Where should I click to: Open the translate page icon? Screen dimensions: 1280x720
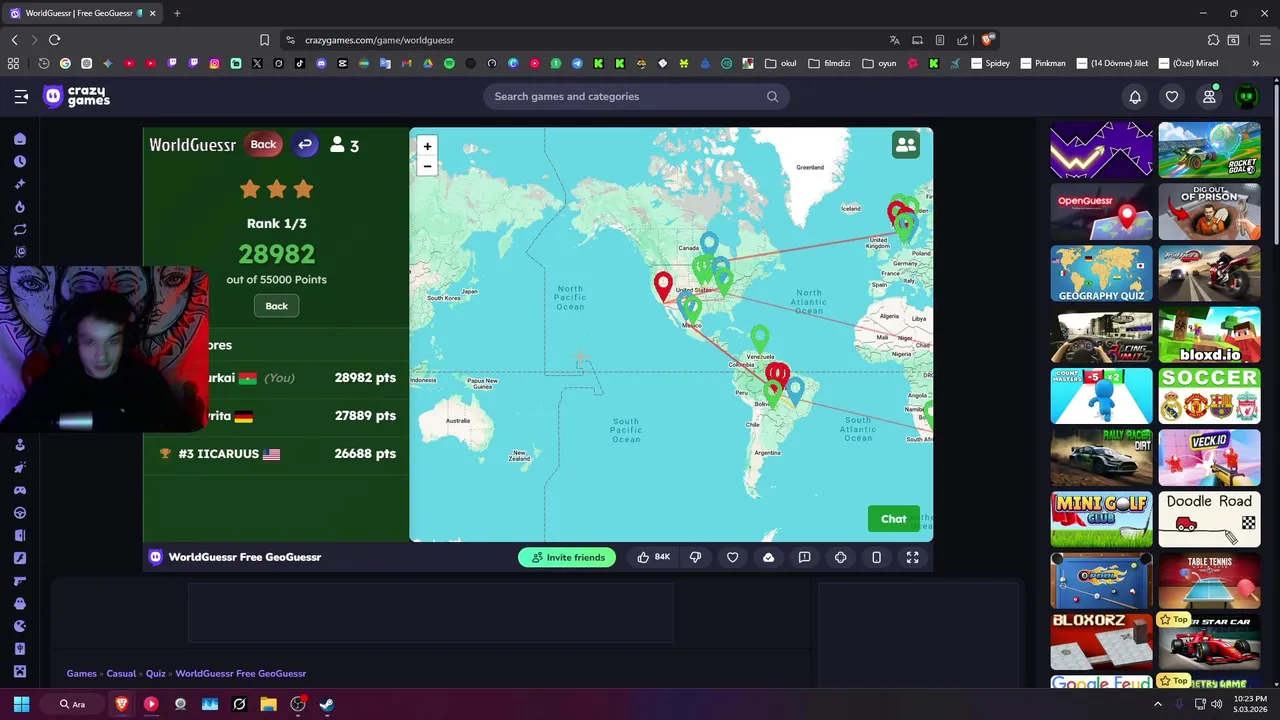(x=894, y=40)
